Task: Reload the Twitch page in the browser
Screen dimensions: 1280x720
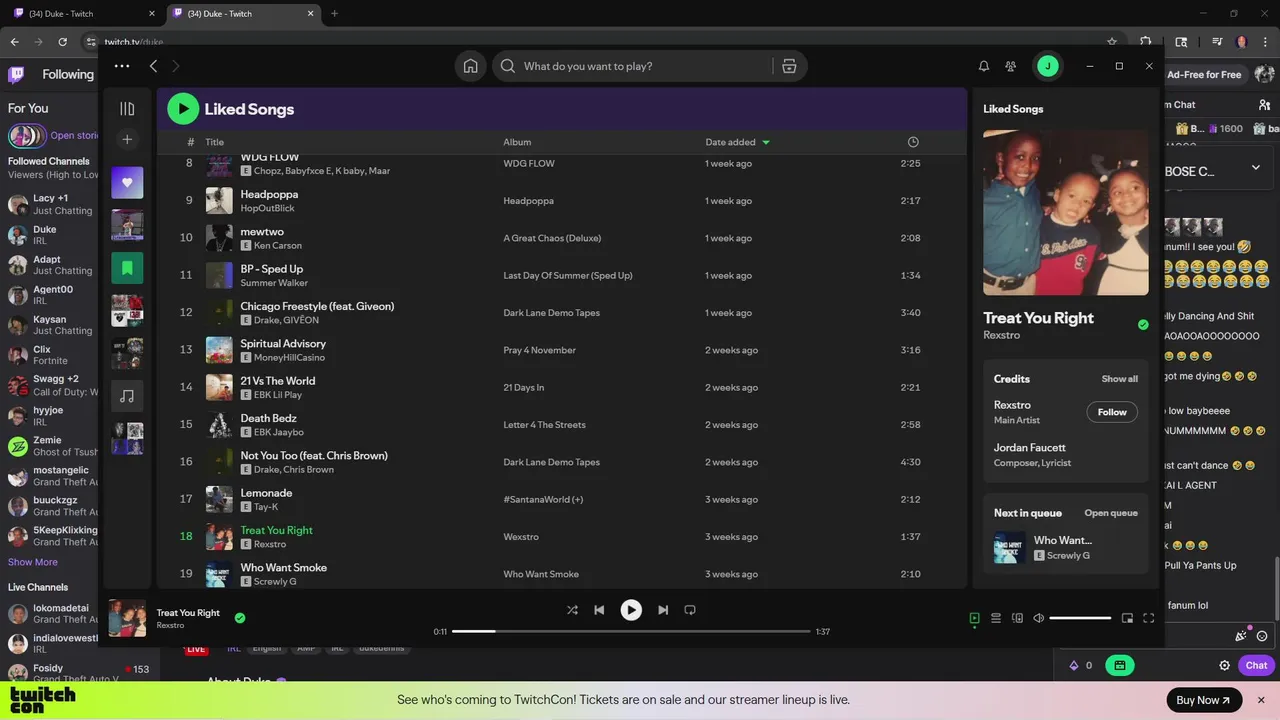Action: tap(62, 42)
